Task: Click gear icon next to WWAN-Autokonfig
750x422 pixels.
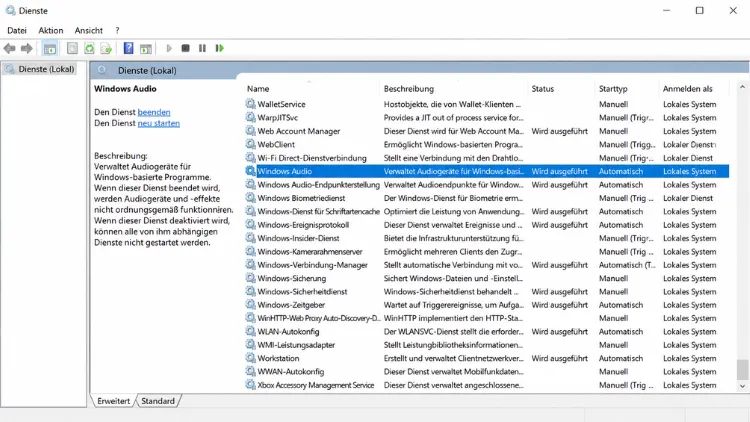Action: coord(251,371)
